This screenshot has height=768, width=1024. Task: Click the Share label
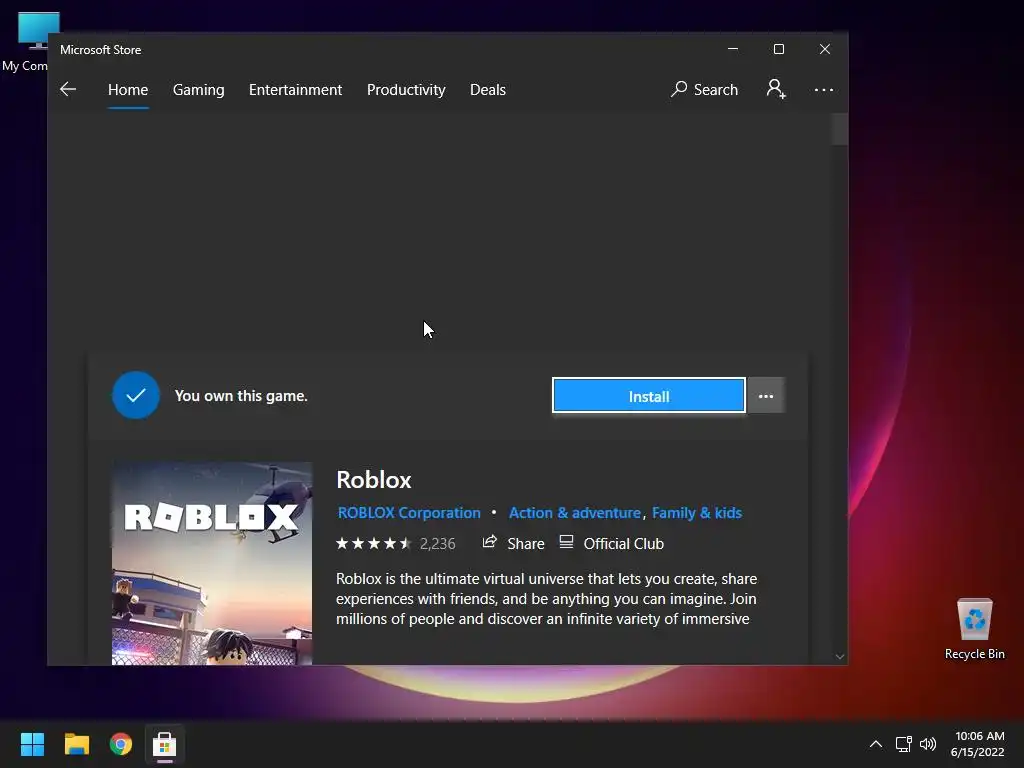526,544
